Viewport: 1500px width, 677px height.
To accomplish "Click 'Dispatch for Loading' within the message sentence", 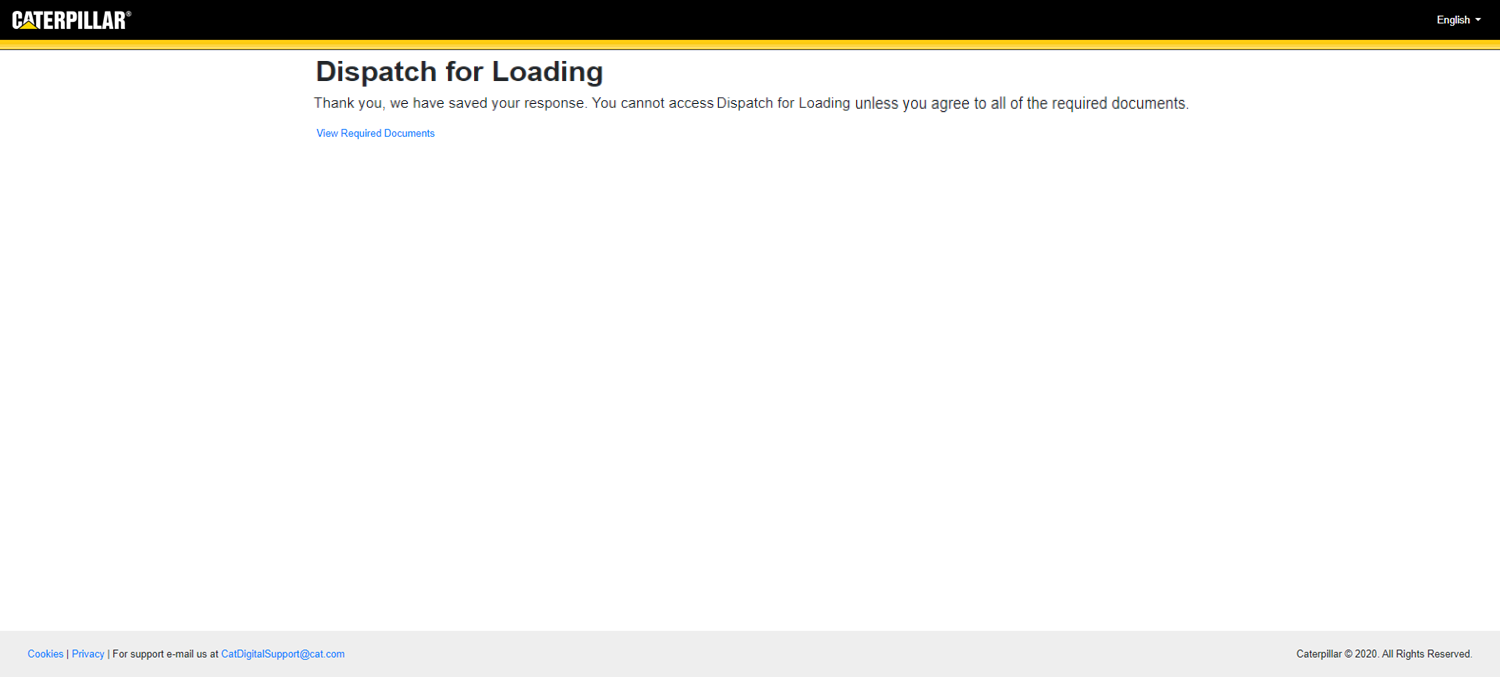I will coord(783,103).
